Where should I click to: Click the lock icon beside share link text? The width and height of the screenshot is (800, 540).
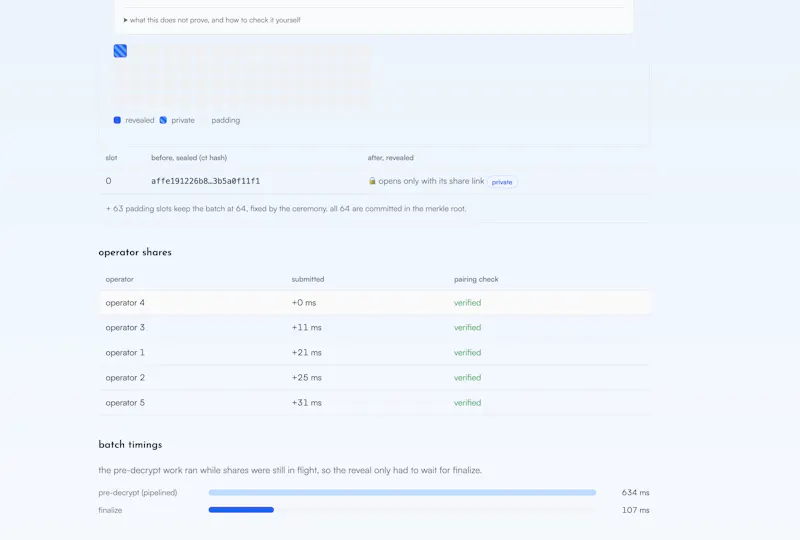click(x=372, y=181)
